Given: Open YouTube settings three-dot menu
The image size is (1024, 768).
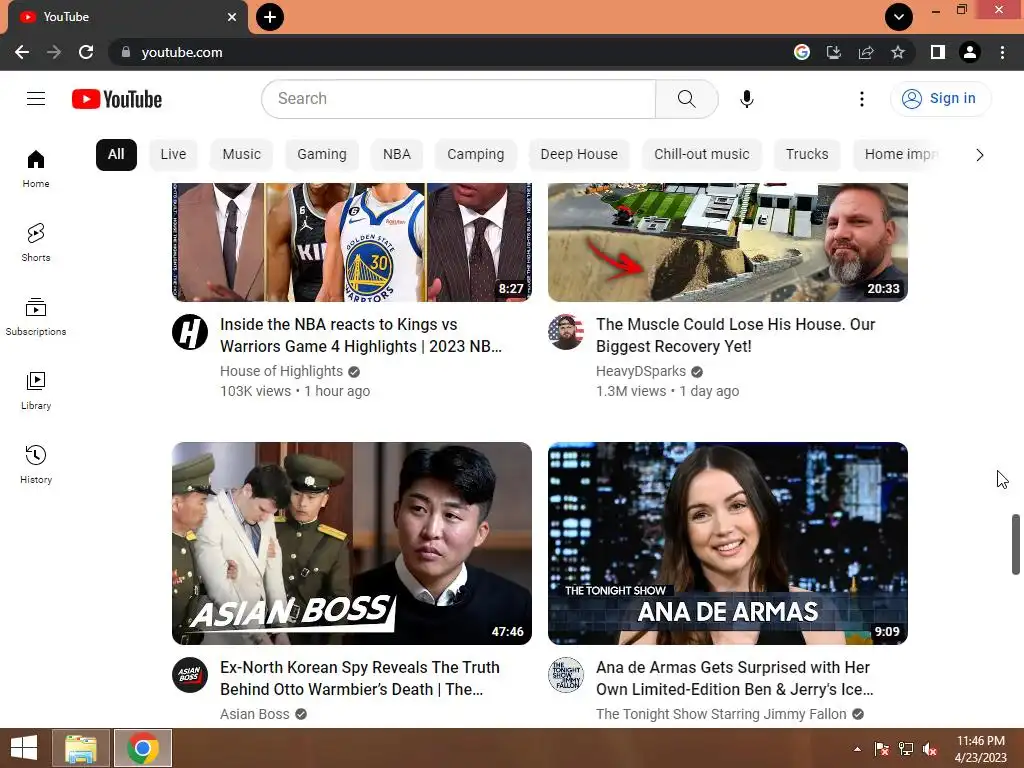Looking at the screenshot, I should click(862, 99).
